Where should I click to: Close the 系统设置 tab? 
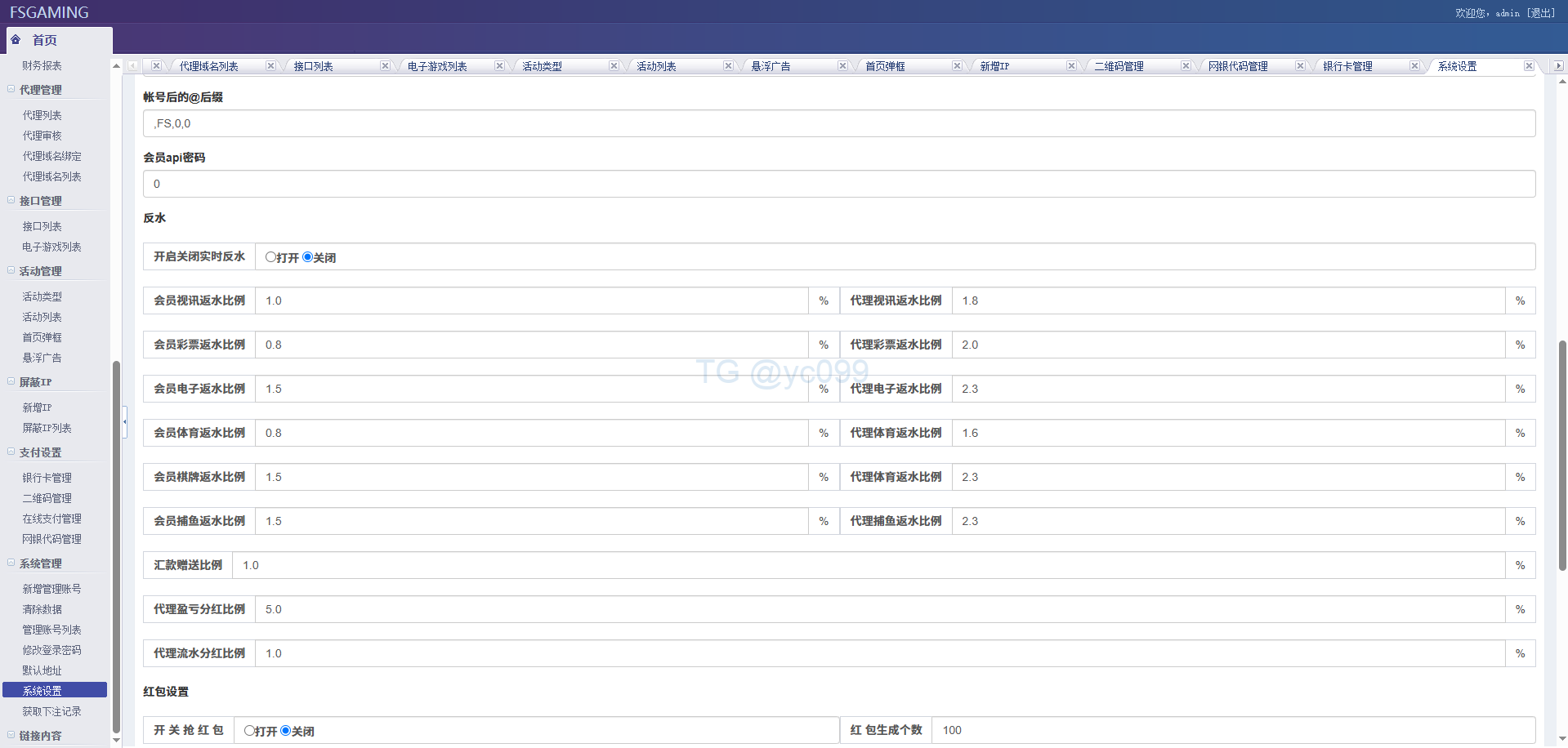(1529, 66)
